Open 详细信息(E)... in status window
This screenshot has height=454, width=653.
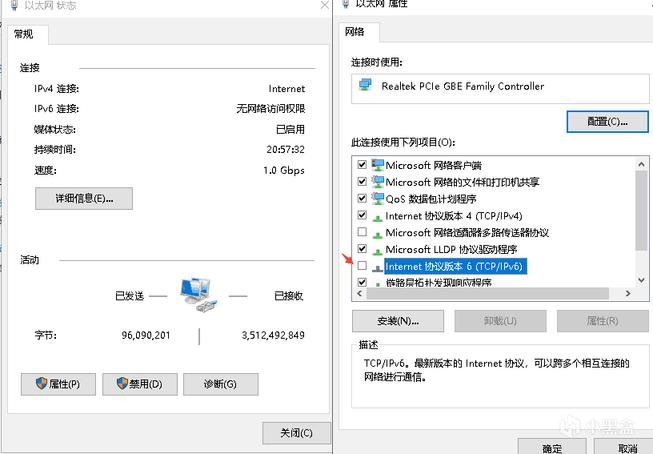coord(84,198)
